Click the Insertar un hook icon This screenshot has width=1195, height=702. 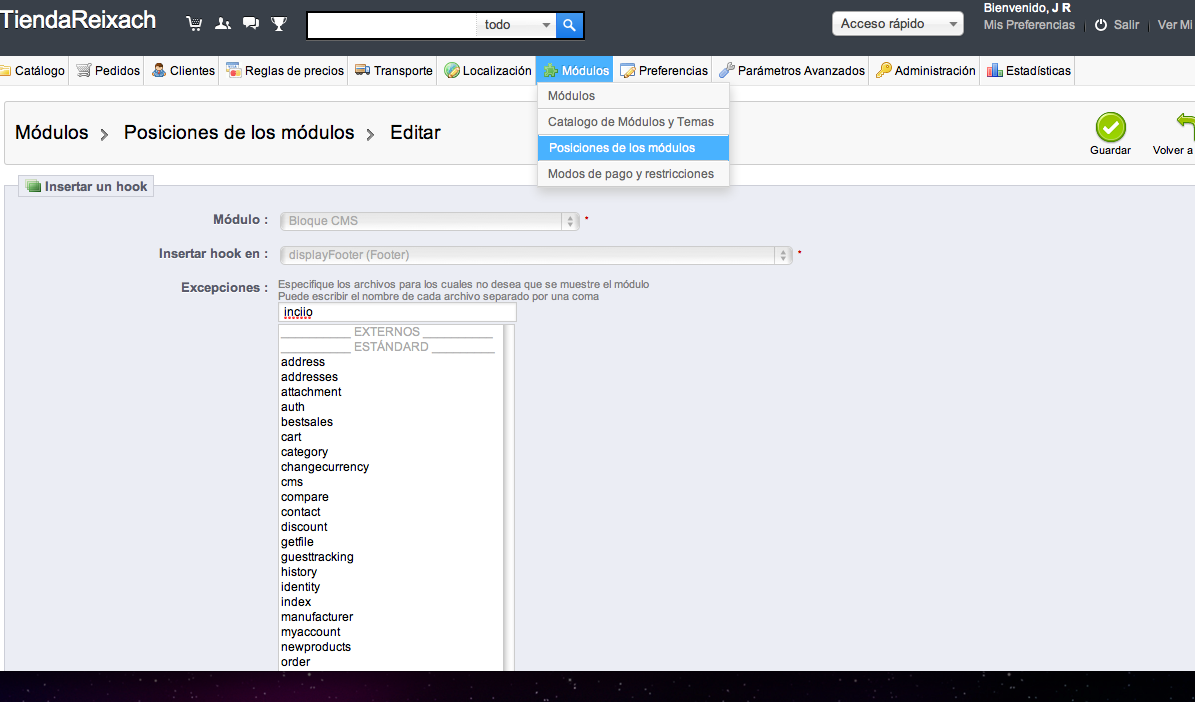33,186
